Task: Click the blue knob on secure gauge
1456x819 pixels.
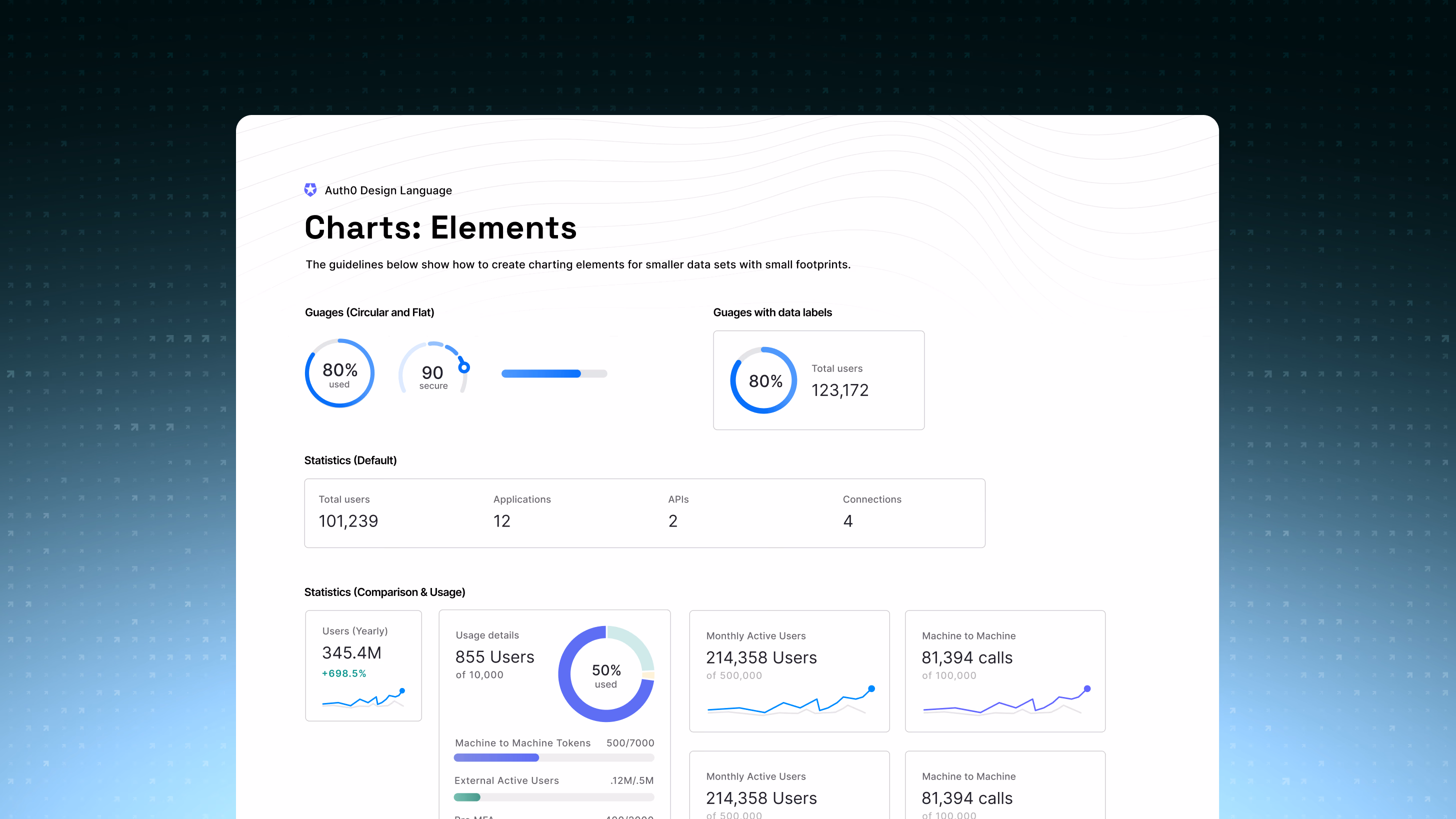Action: [x=464, y=367]
